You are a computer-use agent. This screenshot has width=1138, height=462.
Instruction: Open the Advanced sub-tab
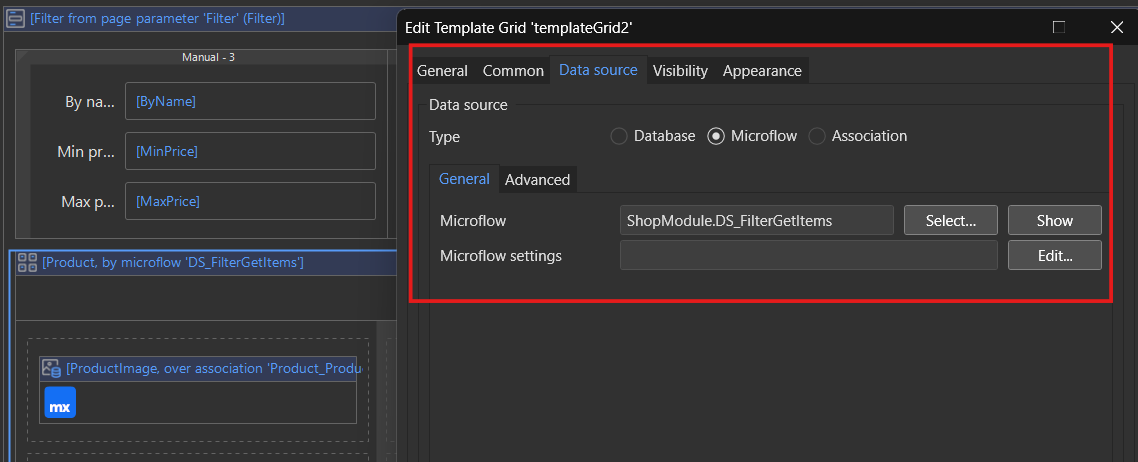pos(537,179)
